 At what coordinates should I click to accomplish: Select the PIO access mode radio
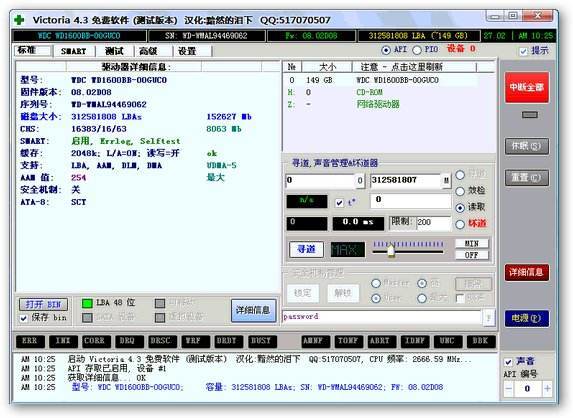point(417,50)
